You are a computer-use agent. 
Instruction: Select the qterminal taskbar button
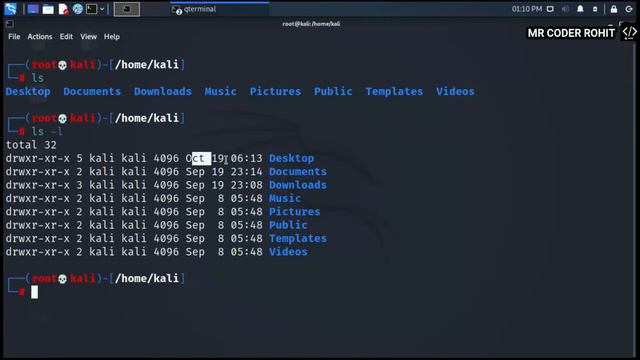(220, 9)
